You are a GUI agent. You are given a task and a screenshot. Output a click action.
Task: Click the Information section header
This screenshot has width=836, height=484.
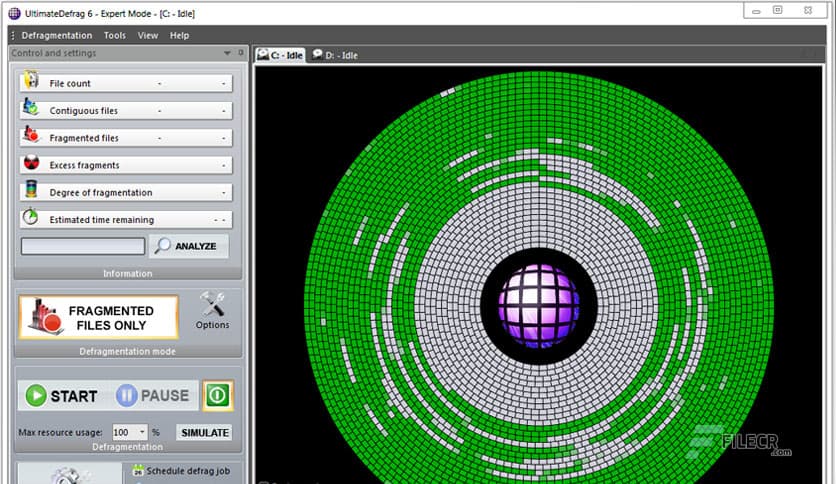point(127,273)
